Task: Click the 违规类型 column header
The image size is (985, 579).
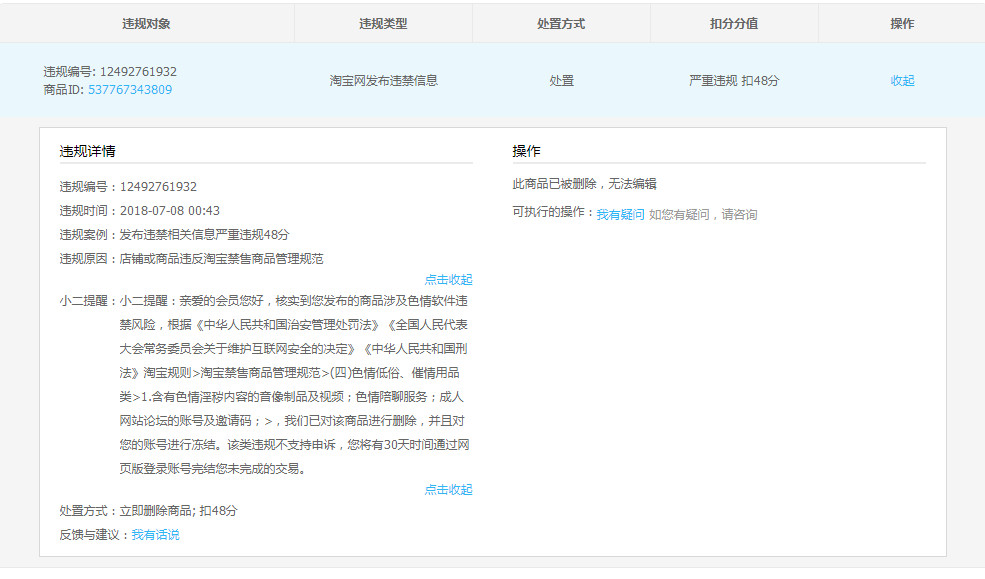Action: [383, 24]
